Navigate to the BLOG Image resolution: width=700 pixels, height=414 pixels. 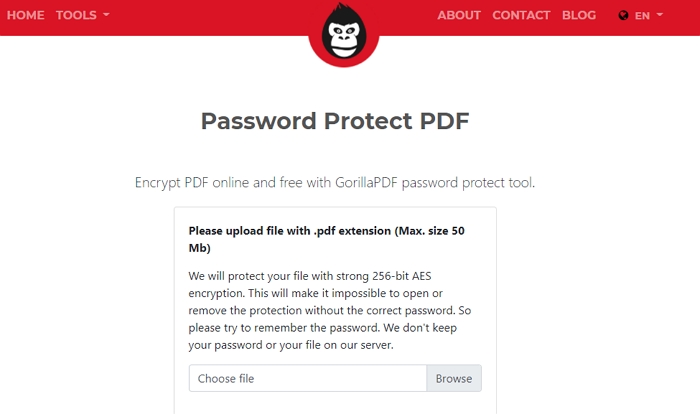[x=579, y=15]
